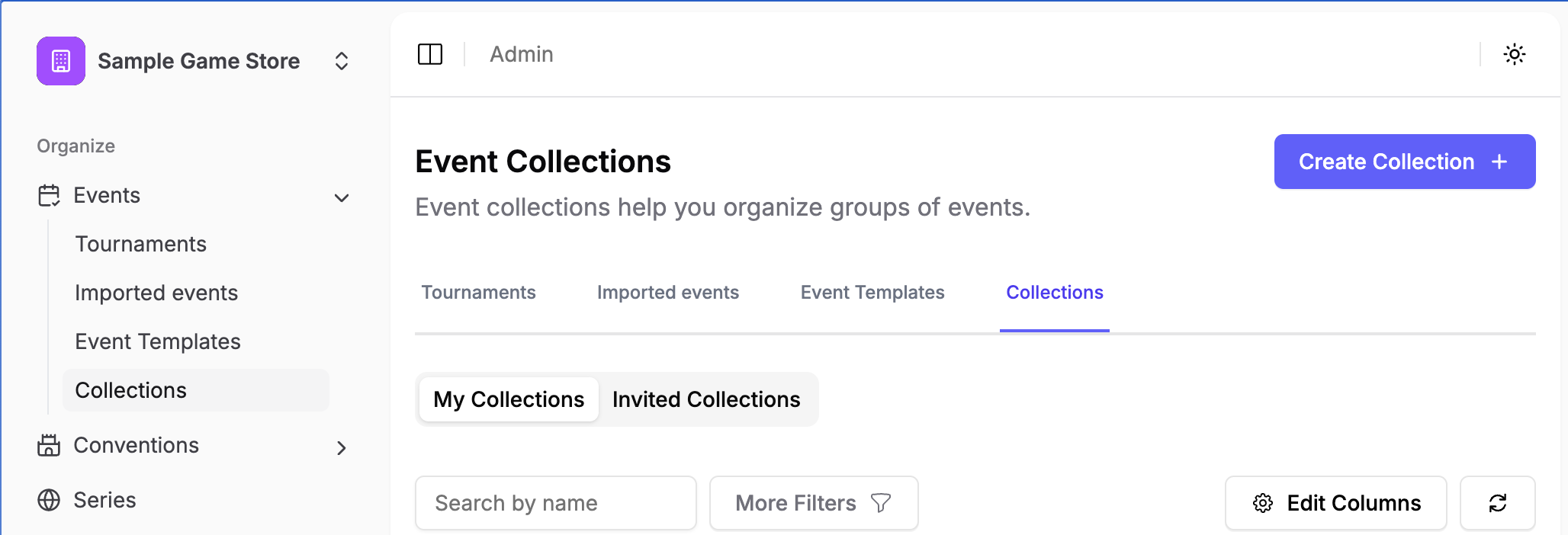Toggle the sidebar panel icon
Screen dimensions: 1568x535
[430, 54]
